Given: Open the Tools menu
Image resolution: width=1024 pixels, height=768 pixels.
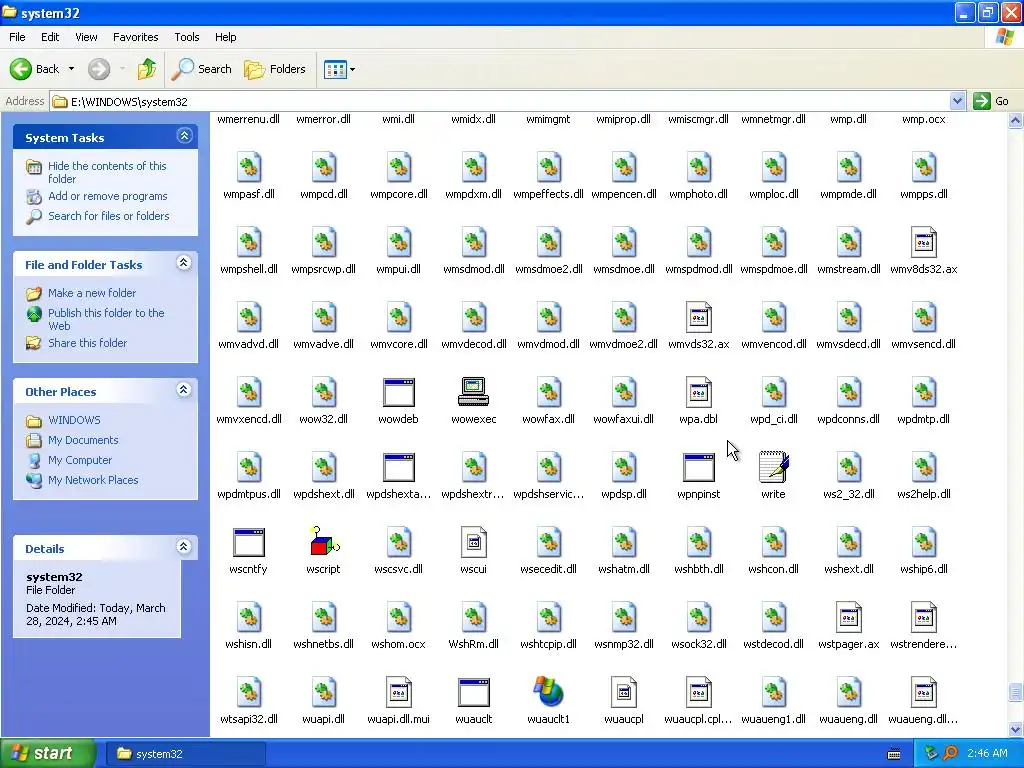Looking at the screenshot, I should [187, 37].
